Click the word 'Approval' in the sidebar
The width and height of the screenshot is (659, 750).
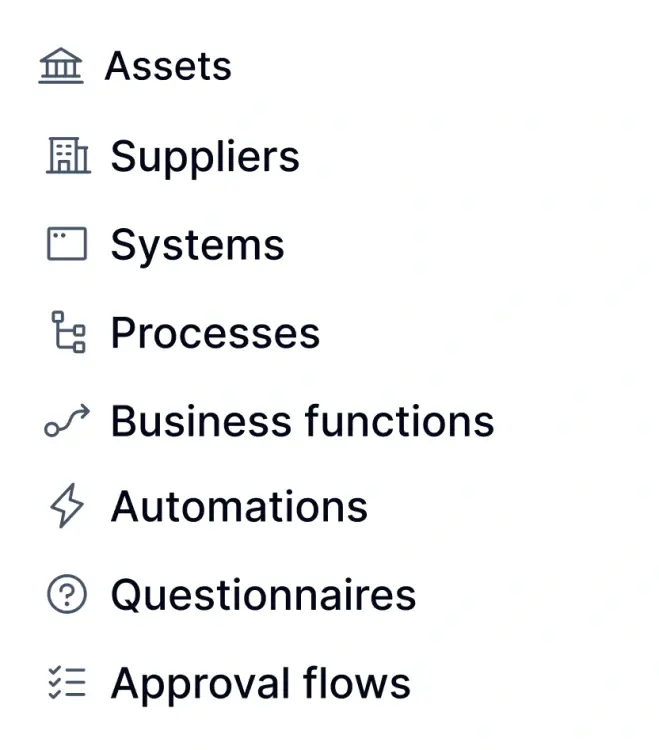pos(196,685)
